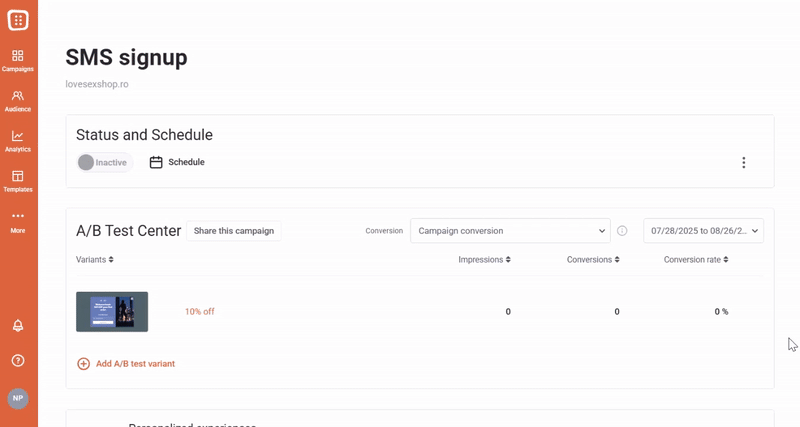
Task: Open the 10% off variant thumbnail
Action: click(x=112, y=312)
